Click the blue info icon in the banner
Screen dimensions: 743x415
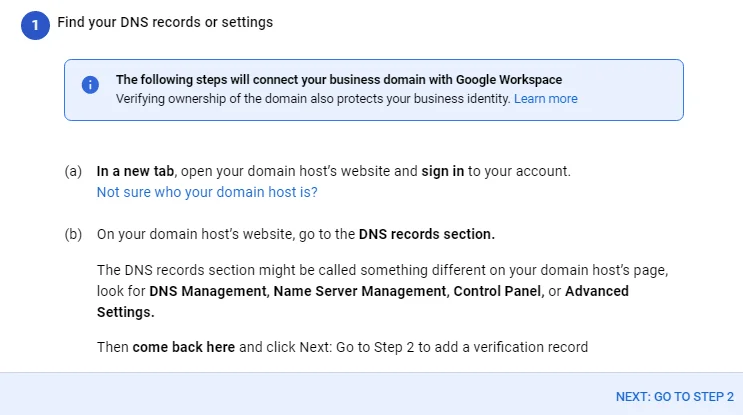point(90,85)
